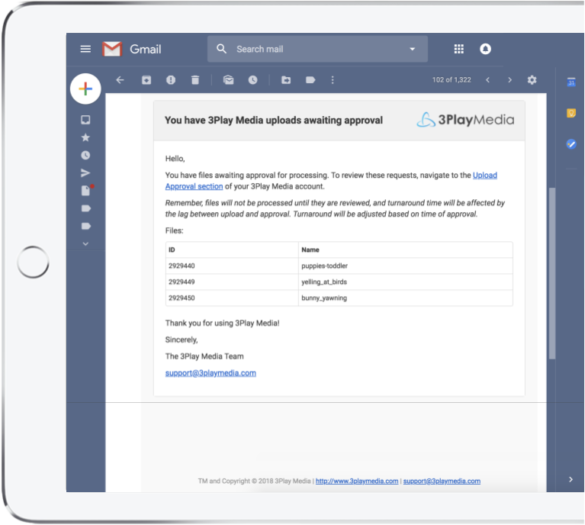The image size is (585, 525).
Task: Select file ID 2929440
Action: [x=181, y=266]
